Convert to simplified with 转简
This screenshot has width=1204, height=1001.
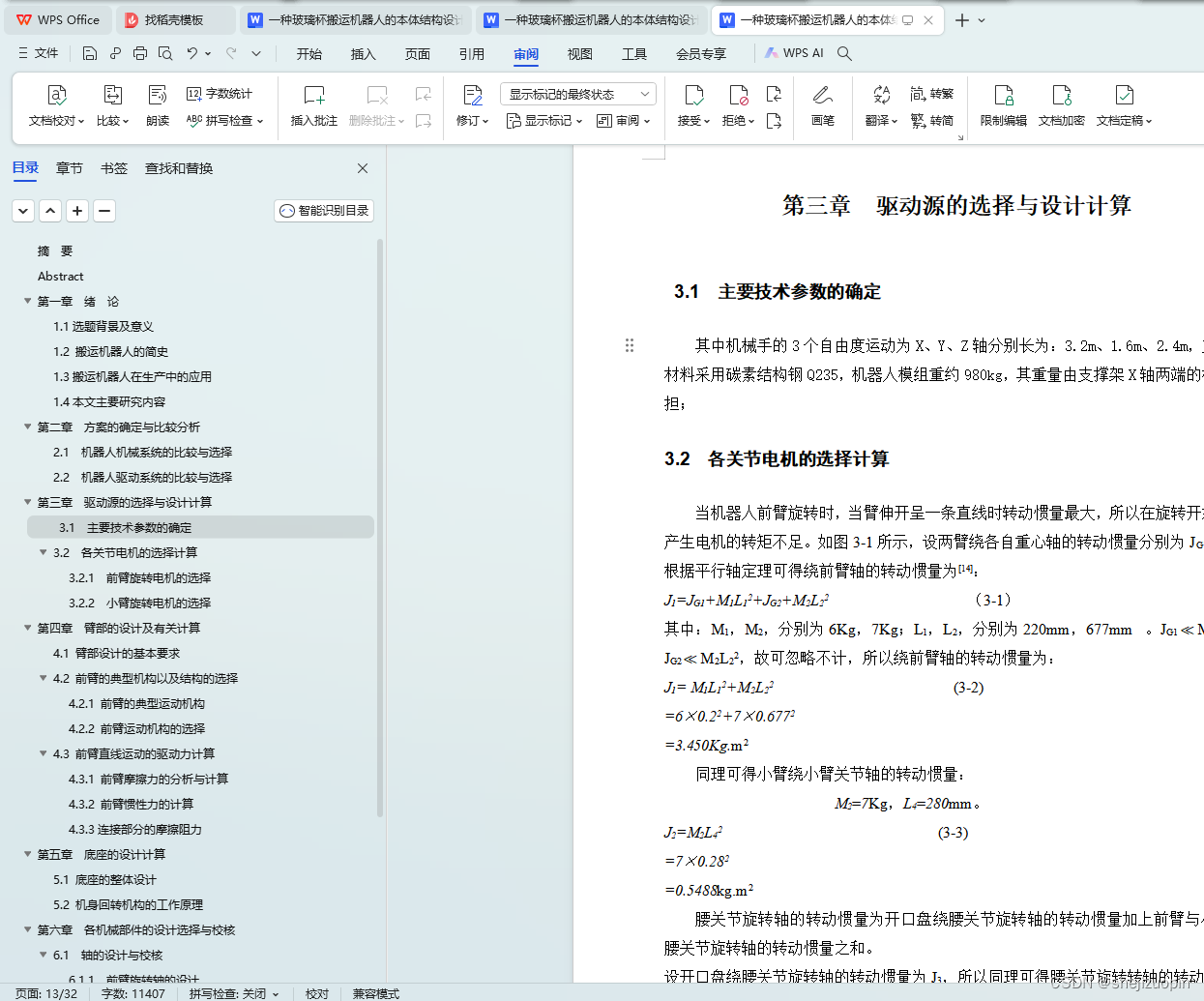tap(932, 121)
